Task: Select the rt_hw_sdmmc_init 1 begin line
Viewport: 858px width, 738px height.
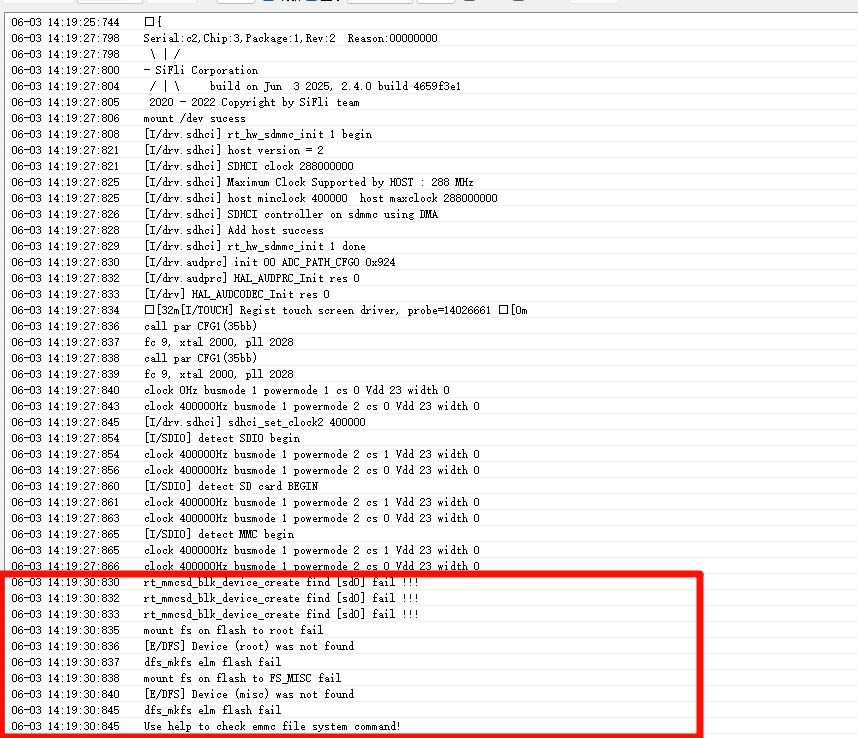Action: (258, 134)
